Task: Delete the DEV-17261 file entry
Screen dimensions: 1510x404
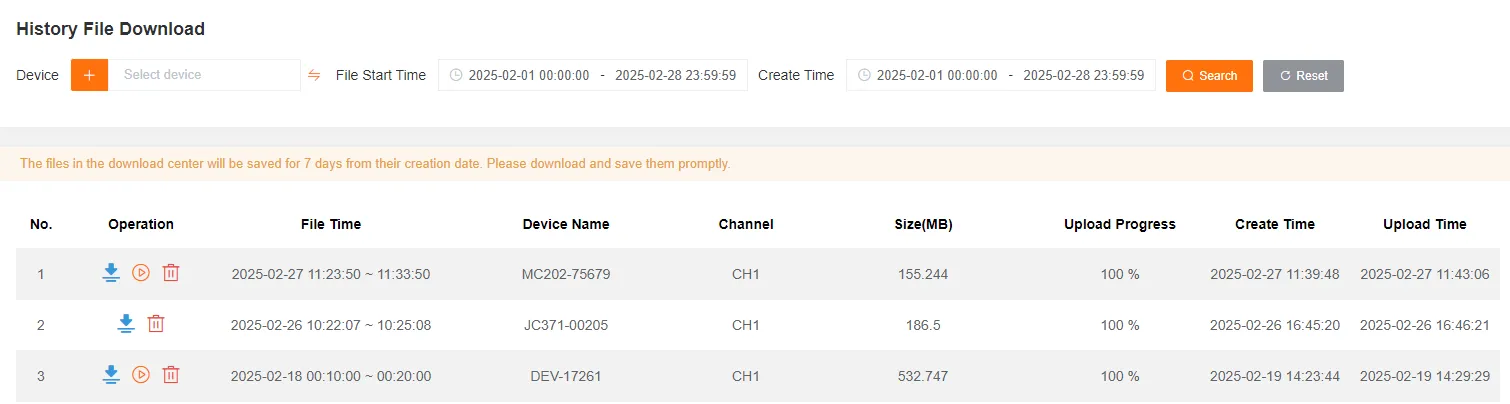Action: [x=171, y=375]
